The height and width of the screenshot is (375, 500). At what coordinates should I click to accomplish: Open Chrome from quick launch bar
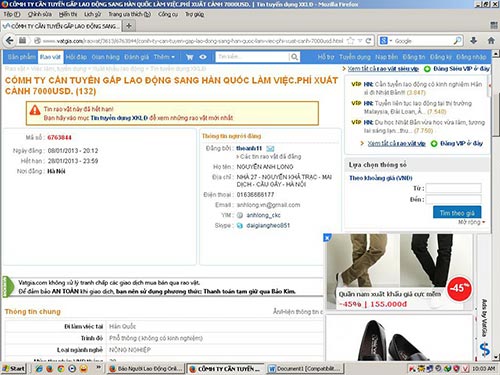tap(61, 369)
